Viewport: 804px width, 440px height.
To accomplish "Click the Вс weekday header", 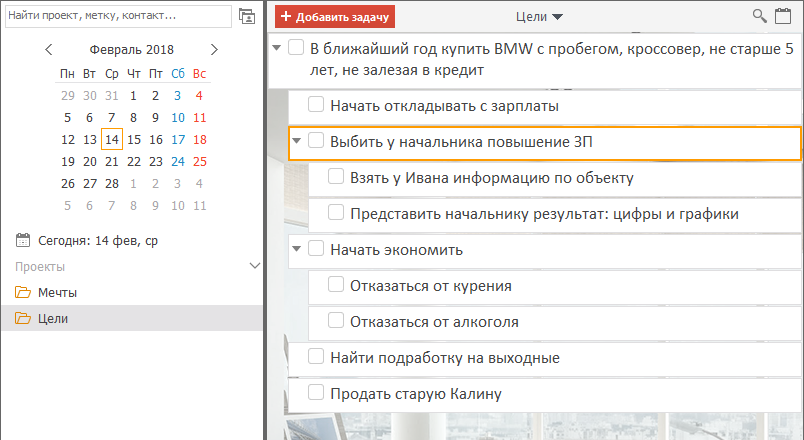I will coord(199,73).
